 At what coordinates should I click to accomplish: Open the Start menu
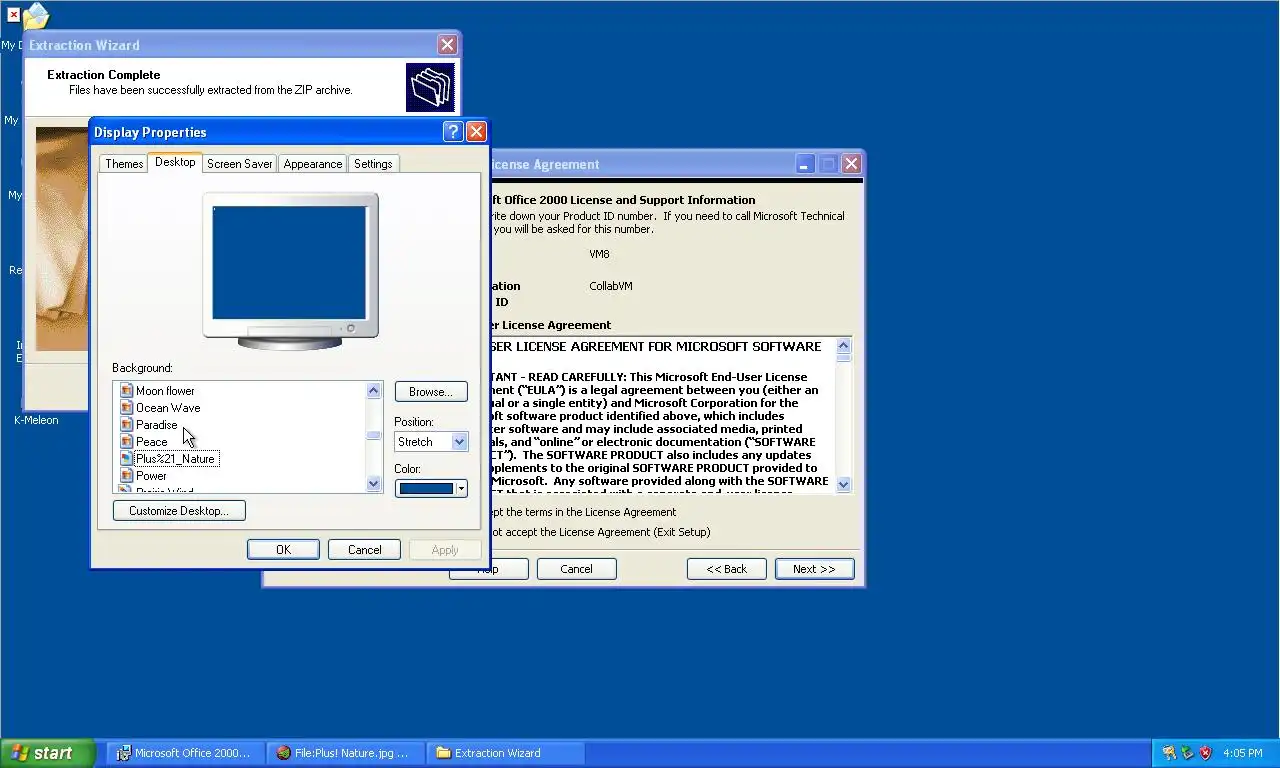coord(47,753)
